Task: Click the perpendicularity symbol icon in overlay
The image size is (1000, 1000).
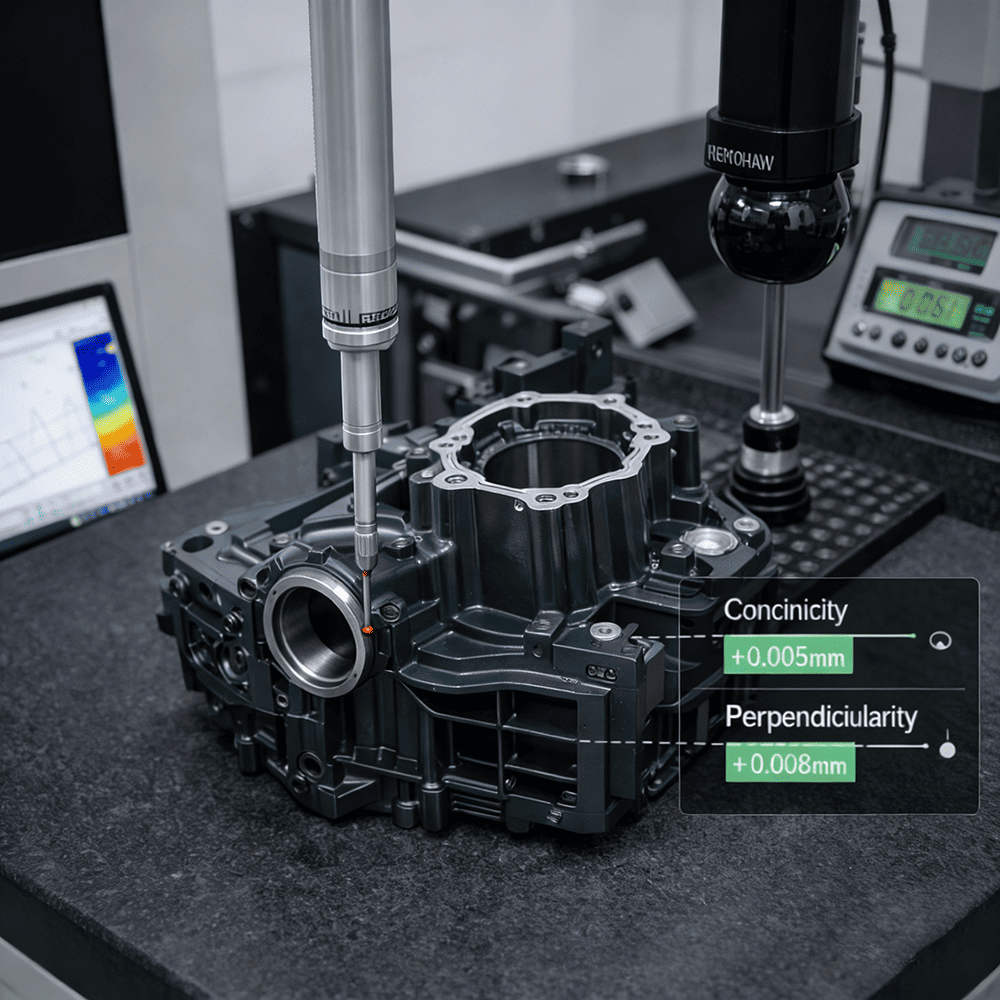Action: [947, 748]
